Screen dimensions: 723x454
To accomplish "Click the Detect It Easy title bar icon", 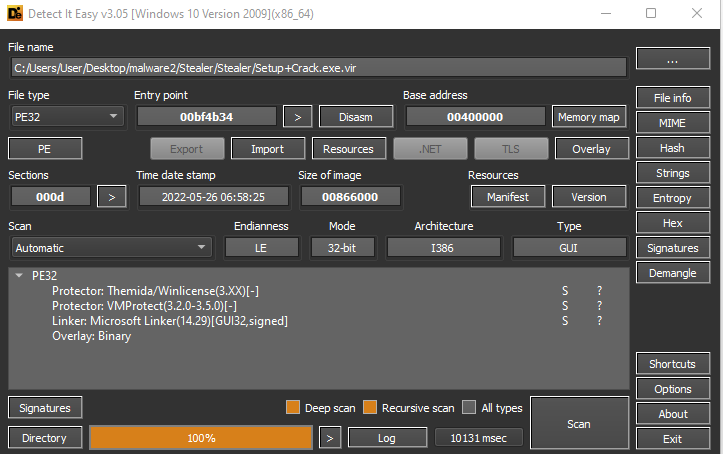I will pyautogui.click(x=14, y=13).
